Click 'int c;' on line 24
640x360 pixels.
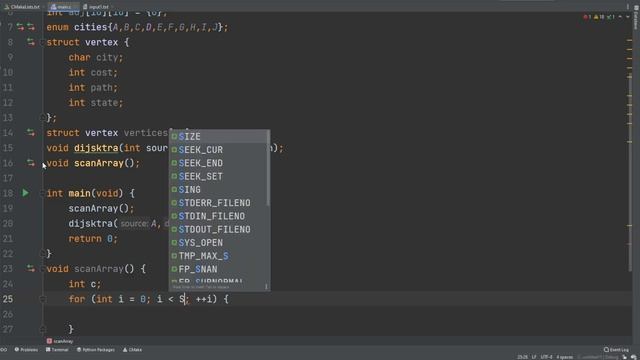(84, 284)
